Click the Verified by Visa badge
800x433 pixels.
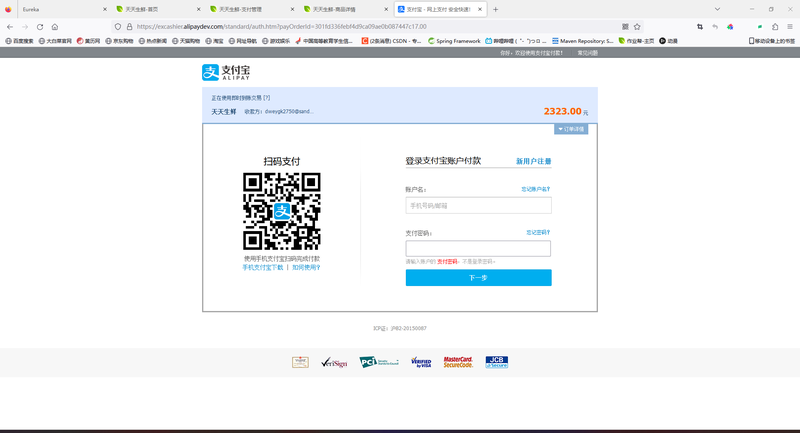pyautogui.click(x=421, y=363)
